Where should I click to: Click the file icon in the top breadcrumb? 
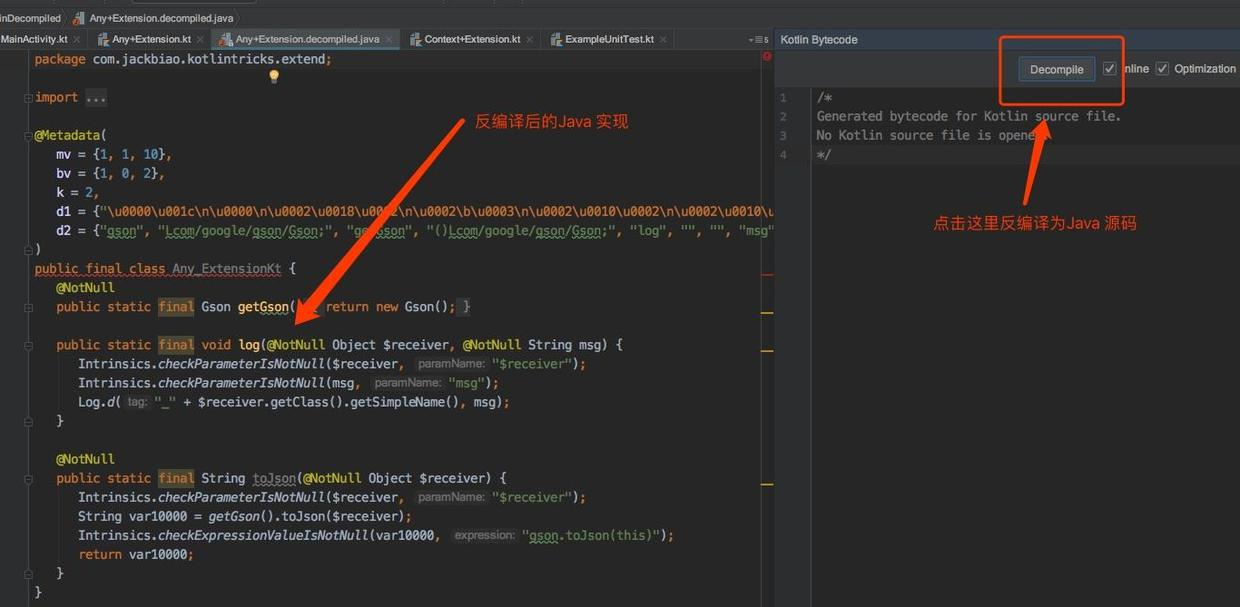click(x=79, y=18)
